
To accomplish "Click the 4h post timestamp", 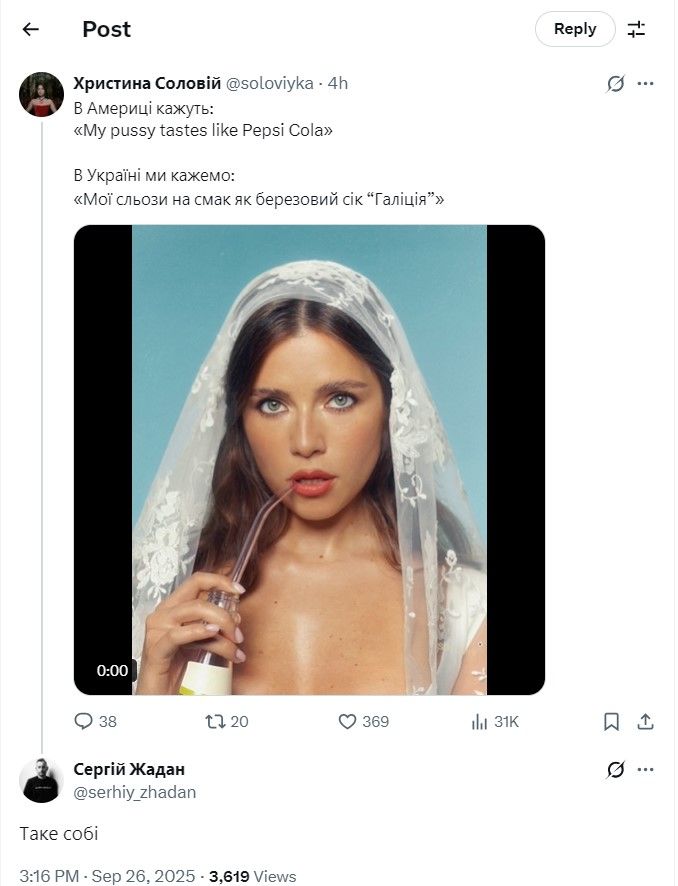I will coord(338,83).
